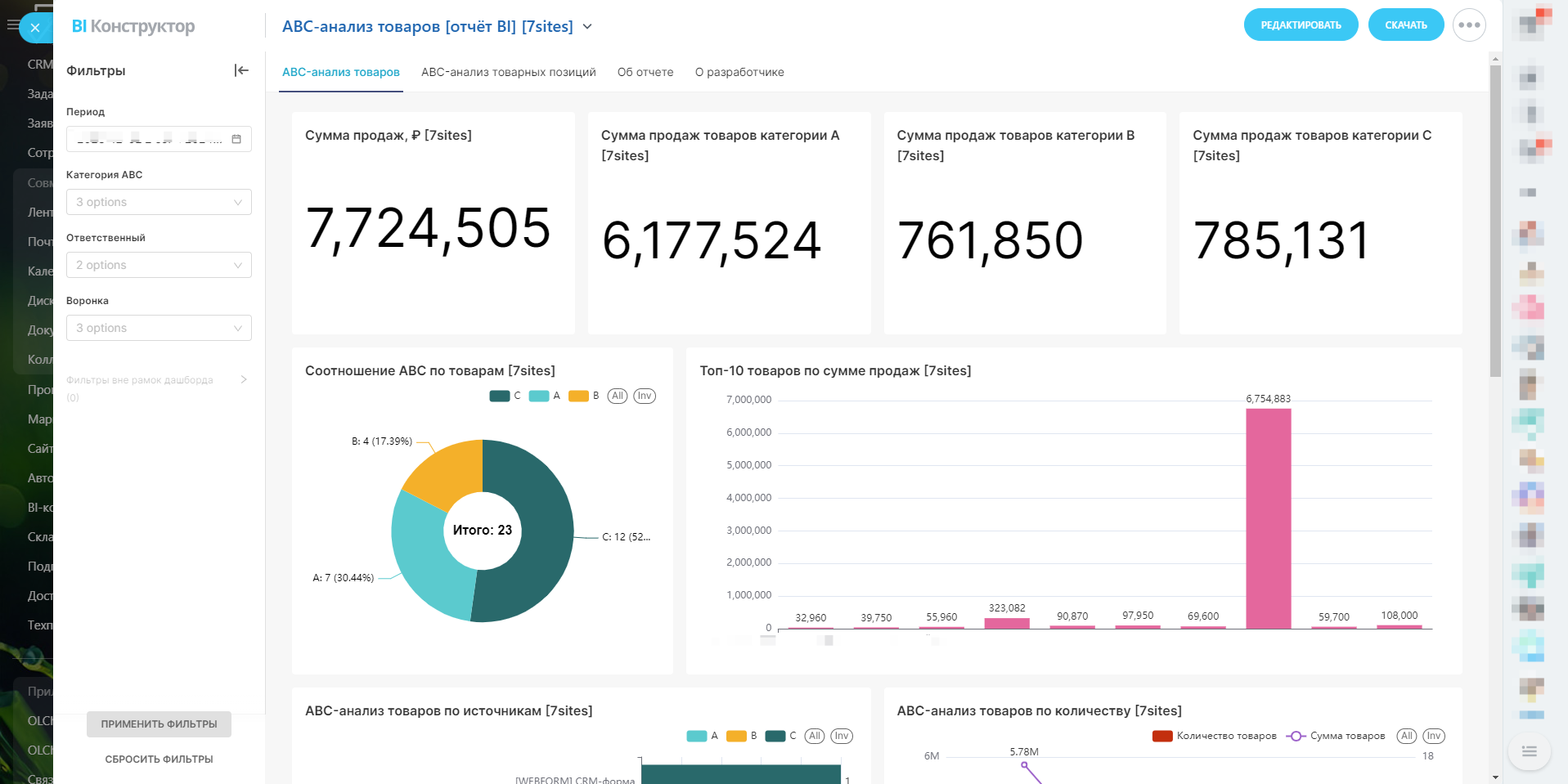Viewport: 1568px width, 784px height.
Task: Collapse the Фильтры sidebar panel
Action: tap(241, 70)
